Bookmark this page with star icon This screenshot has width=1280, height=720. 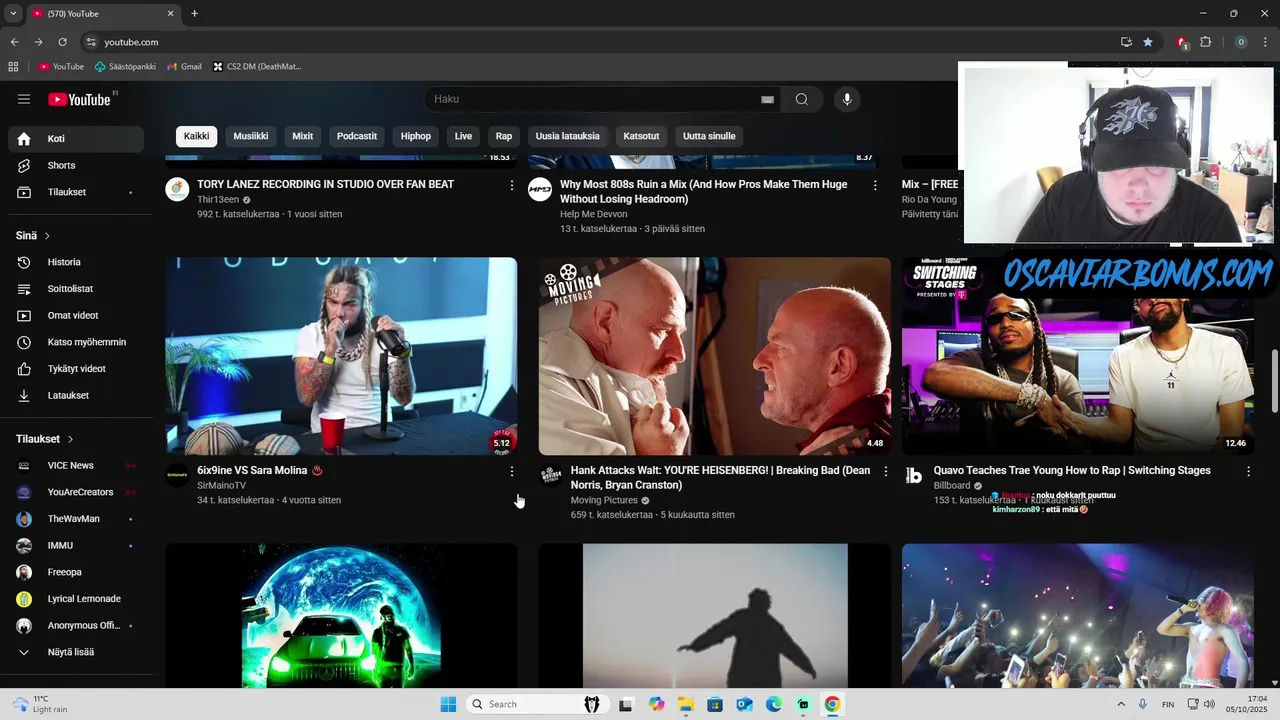1148,42
